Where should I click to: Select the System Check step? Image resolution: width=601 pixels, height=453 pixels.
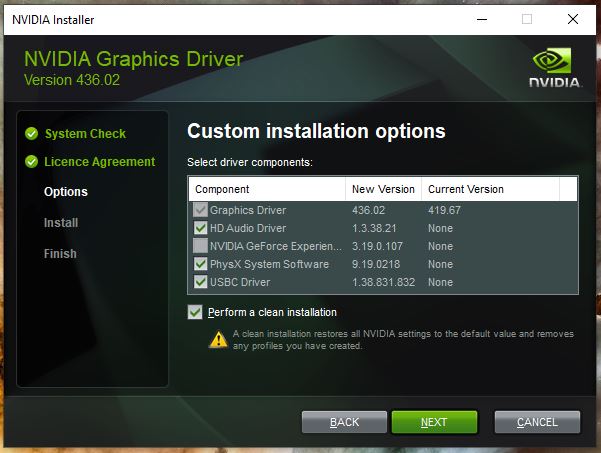85,134
